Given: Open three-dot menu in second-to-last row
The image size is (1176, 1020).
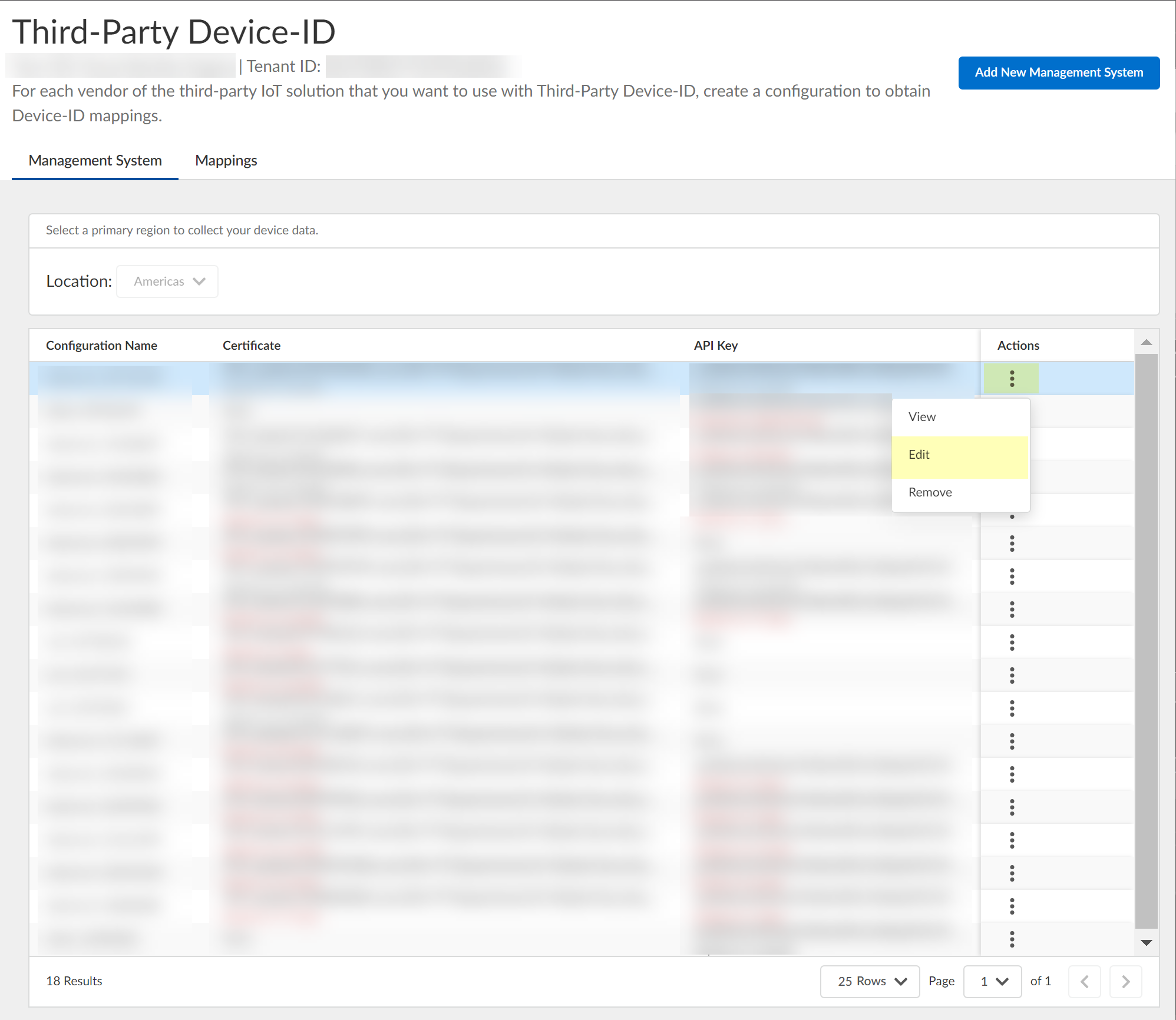Looking at the screenshot, I should (x=1012, y=906).
